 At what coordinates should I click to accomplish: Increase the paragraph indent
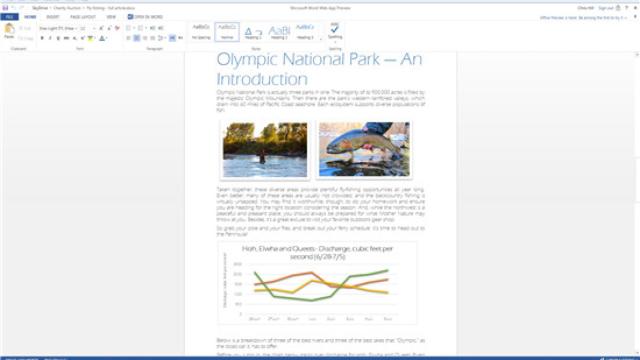click(x=160, y=28)
